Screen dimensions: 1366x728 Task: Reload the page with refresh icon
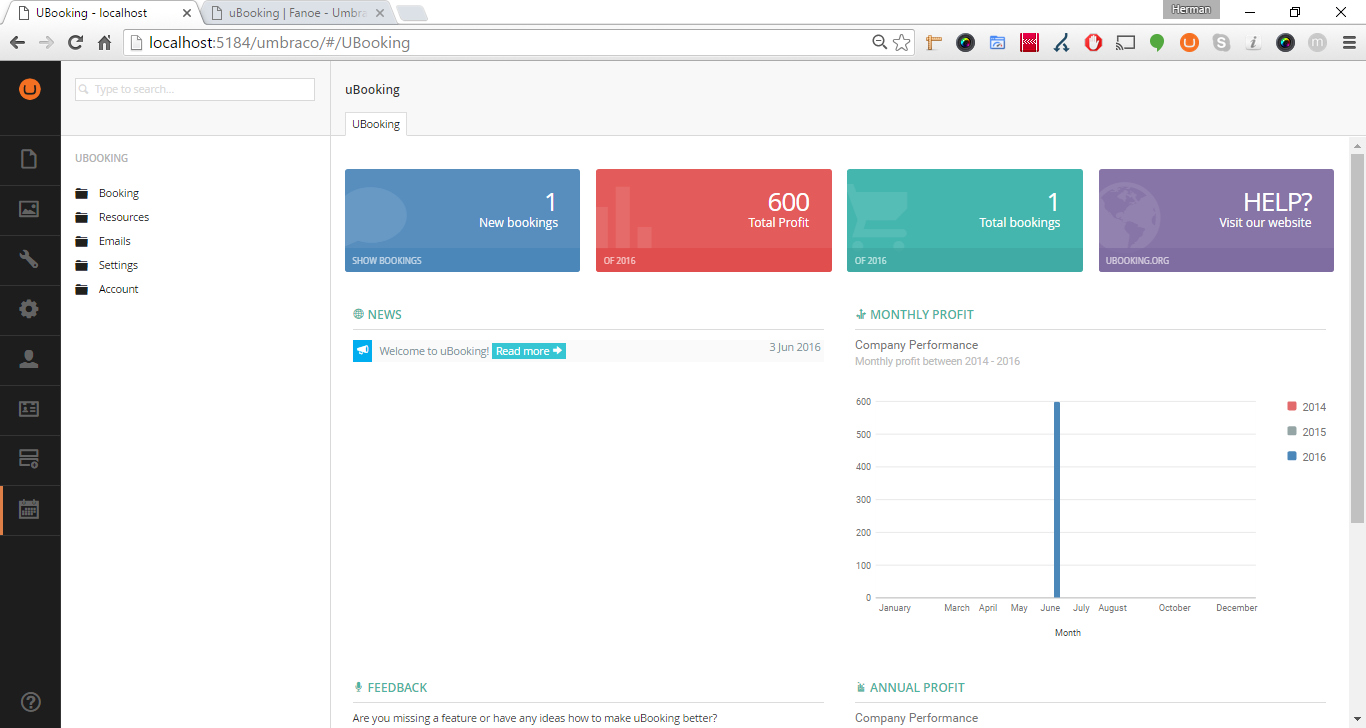coord(75,43)
